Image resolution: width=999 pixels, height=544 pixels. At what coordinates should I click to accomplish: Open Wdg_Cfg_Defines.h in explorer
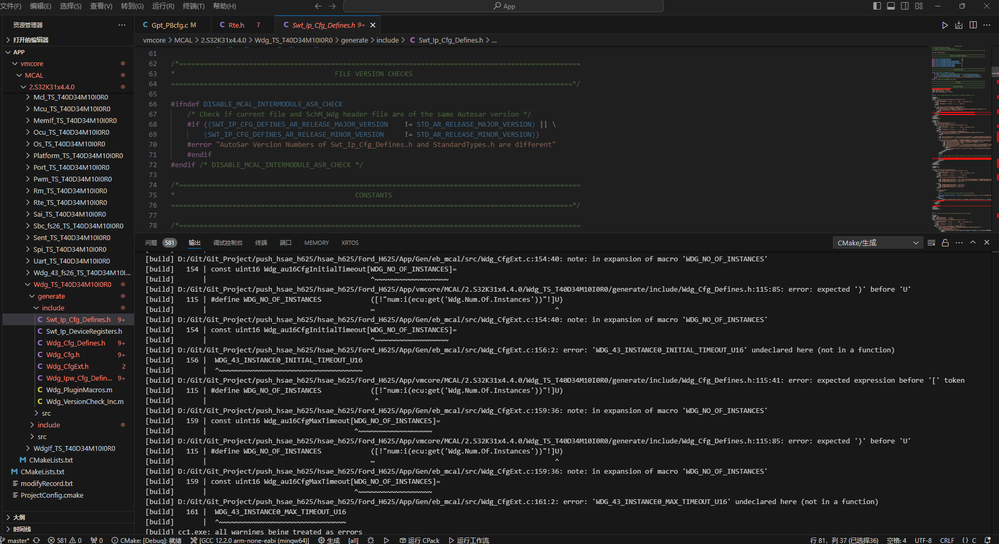point(75,343)
